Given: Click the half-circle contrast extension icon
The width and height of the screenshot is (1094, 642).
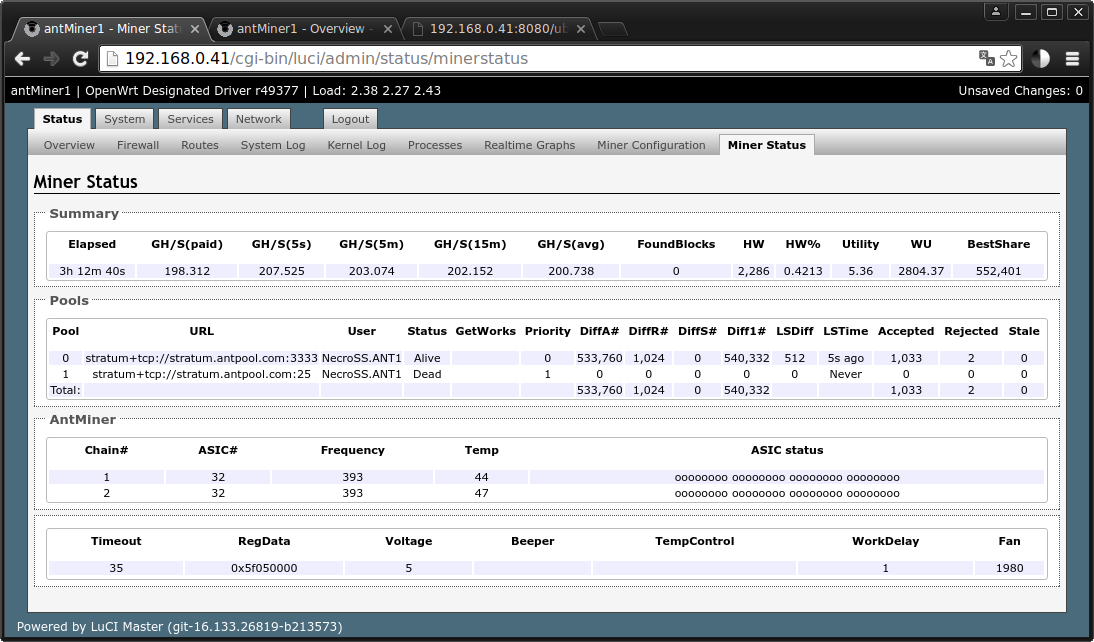Looking at the screenshot, I should tap(1041, 58).
